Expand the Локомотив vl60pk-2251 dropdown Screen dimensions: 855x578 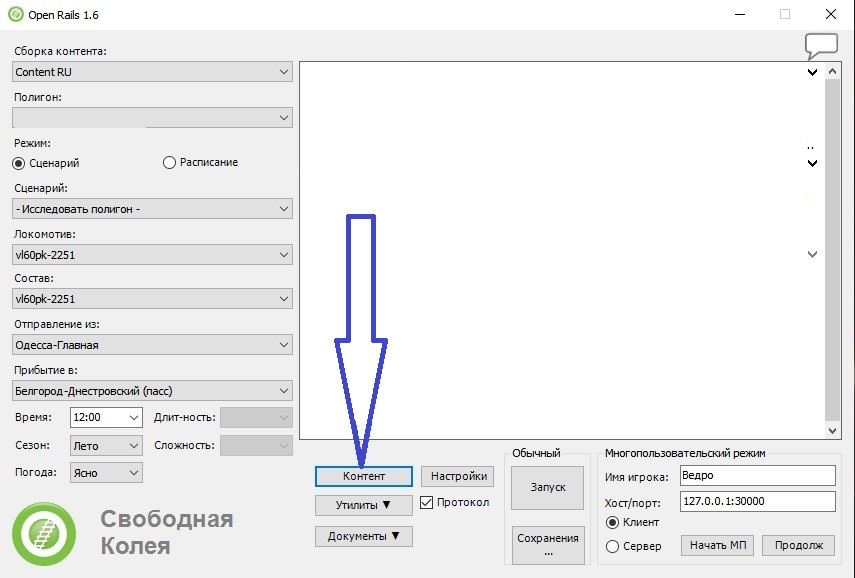(x=153, y=255)
